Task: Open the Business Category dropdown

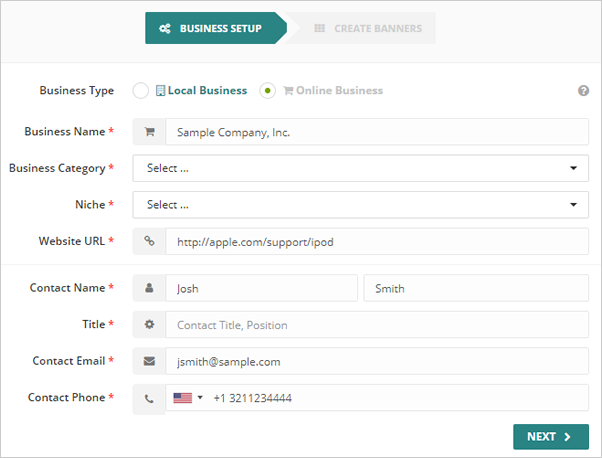Action: click(x=360, y=168)
